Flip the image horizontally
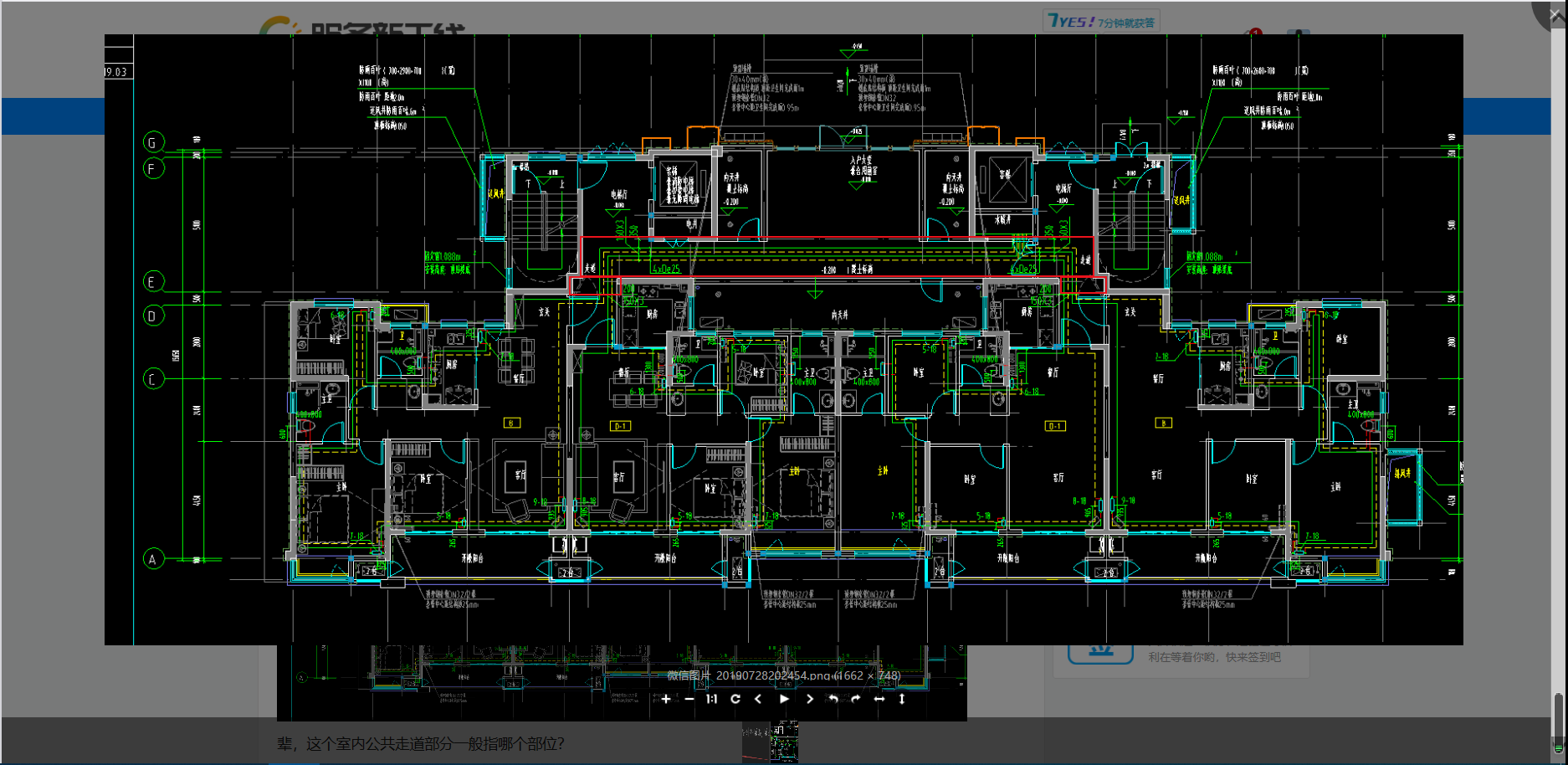The width and height of the screenshot is (1568, 765). (x=879, y=699)
